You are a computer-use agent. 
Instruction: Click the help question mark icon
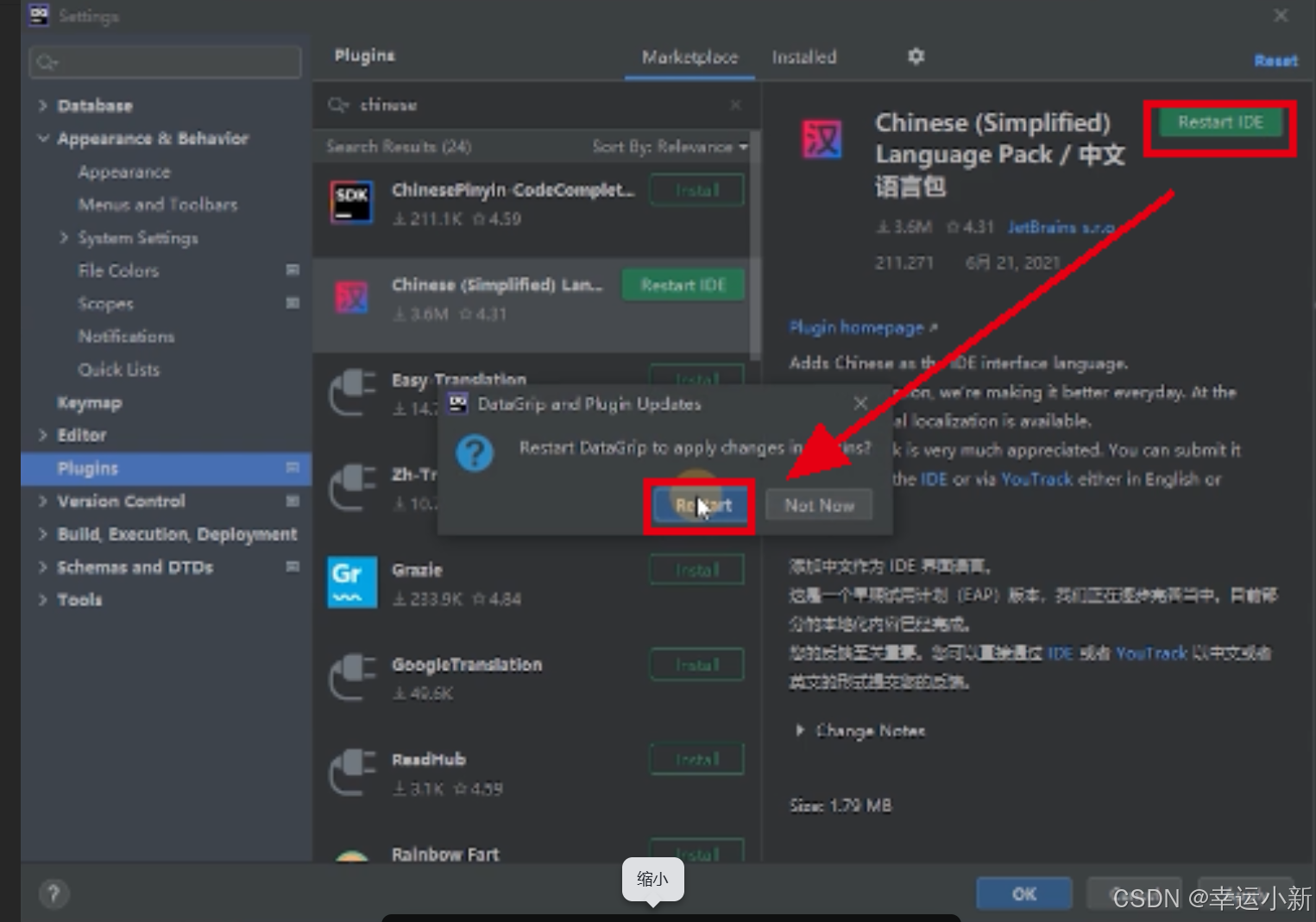pyautogui.click(x=54, y=894)
